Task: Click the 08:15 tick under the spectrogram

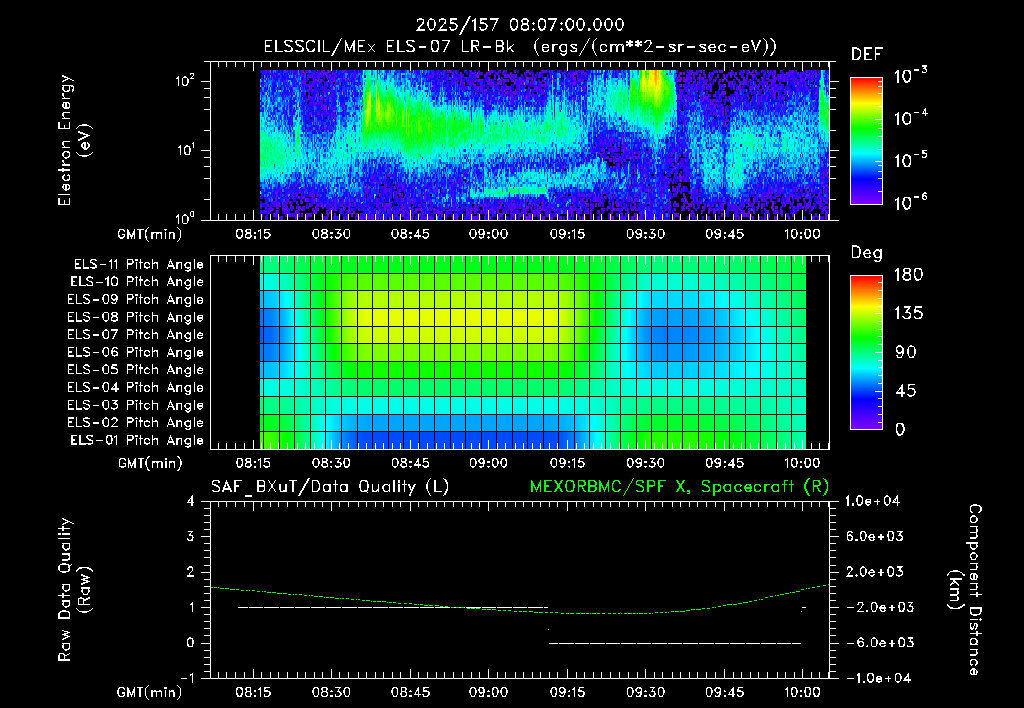Action: coord(253,234)
